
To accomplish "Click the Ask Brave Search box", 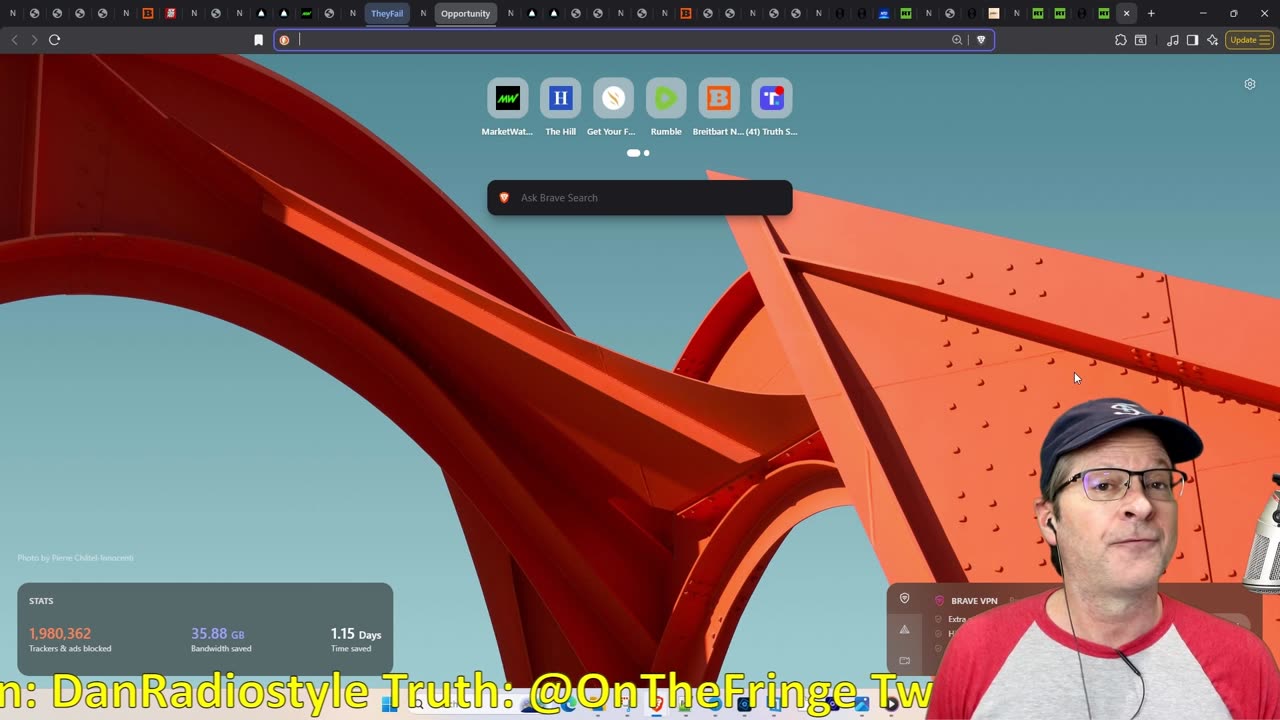I will pyautogui.click(x=640, y=198).
